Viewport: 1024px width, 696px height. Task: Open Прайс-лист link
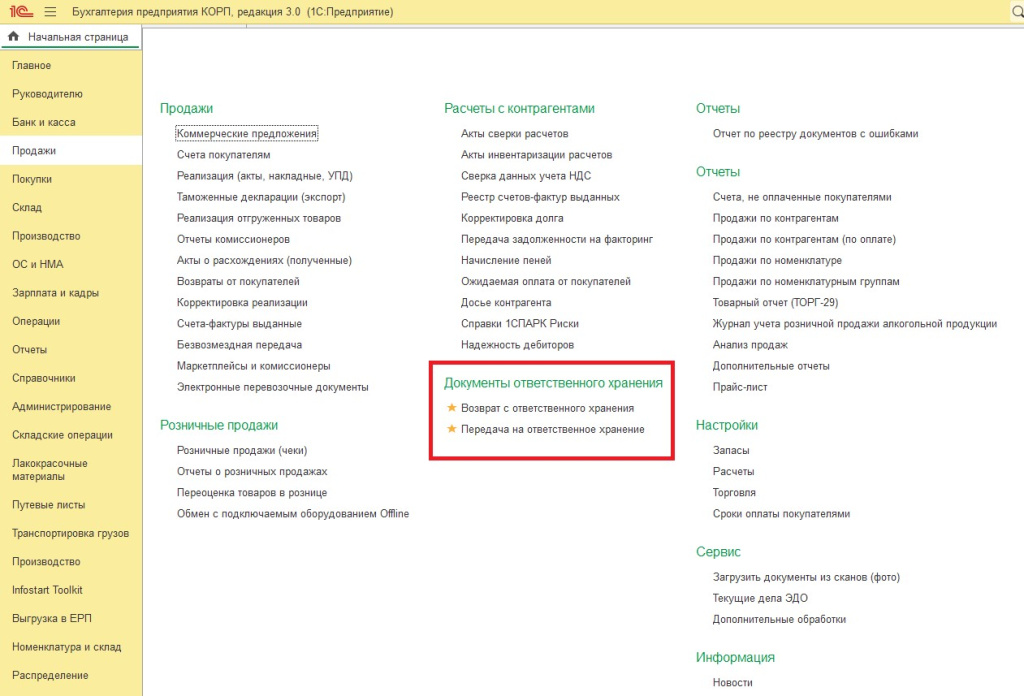[740, 387]
